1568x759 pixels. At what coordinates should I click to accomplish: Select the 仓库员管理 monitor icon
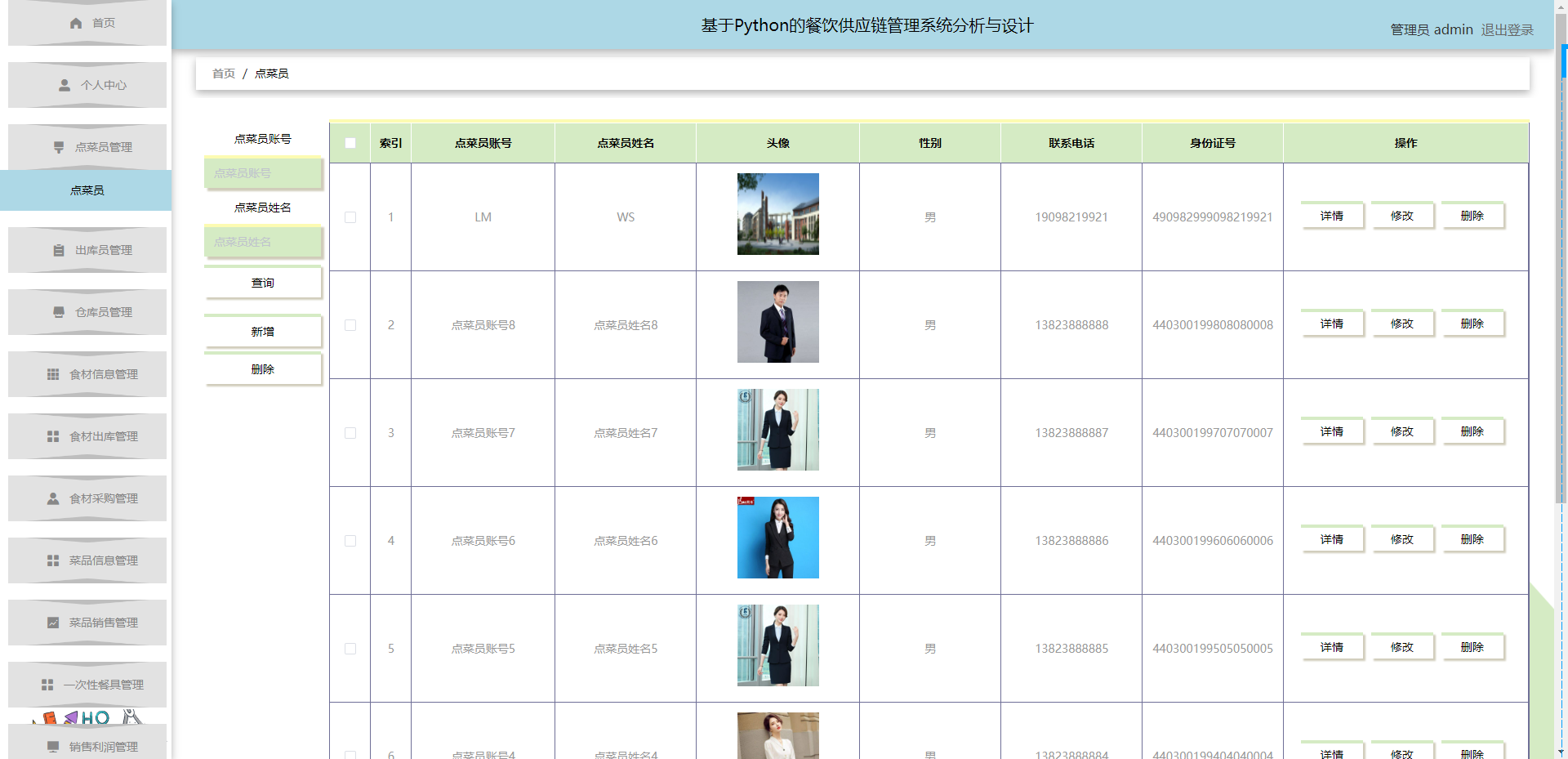(57, 312)
